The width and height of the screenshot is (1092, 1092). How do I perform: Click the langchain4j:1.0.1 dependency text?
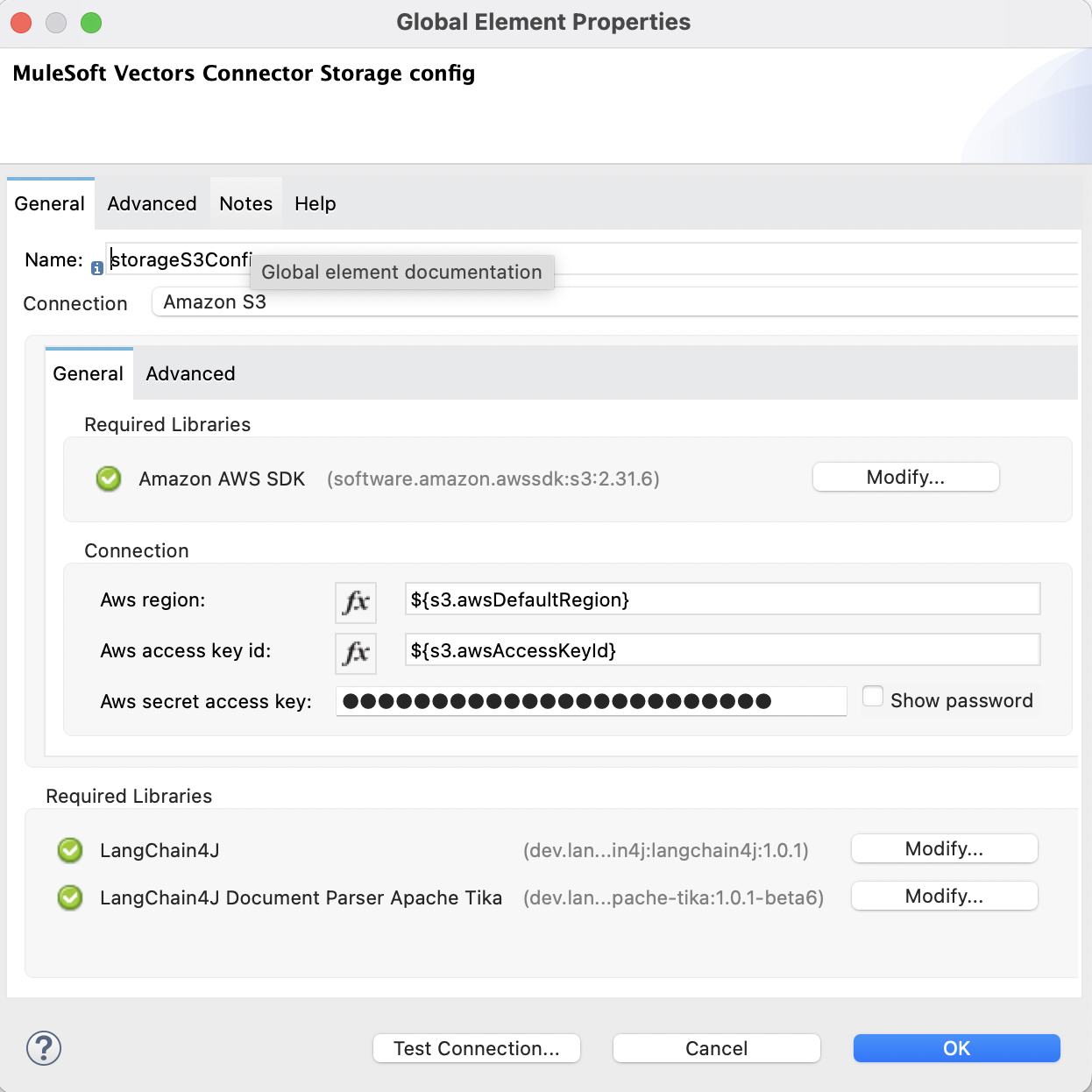point(666,850)
